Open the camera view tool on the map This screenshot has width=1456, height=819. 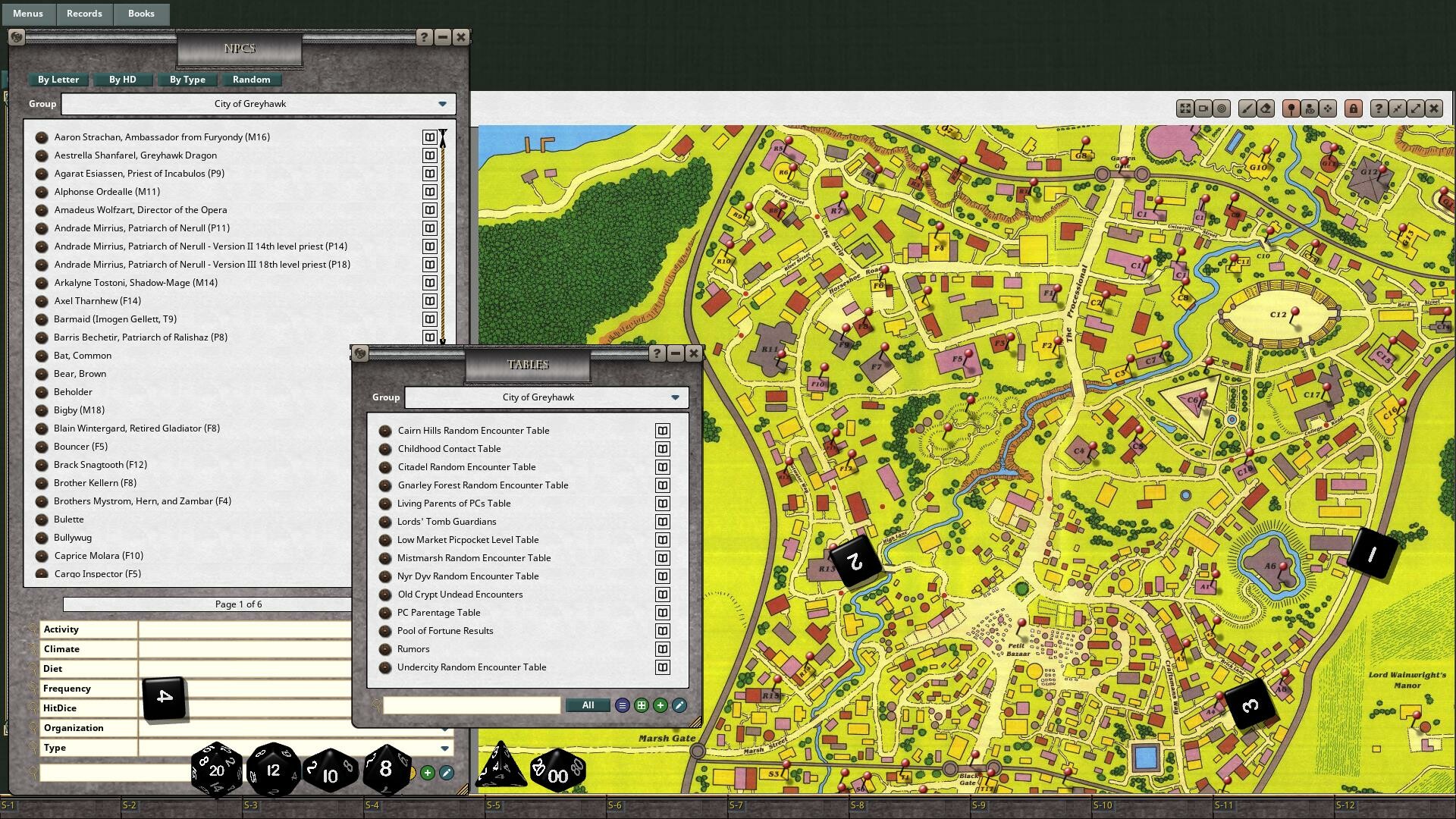[1202, 108]
